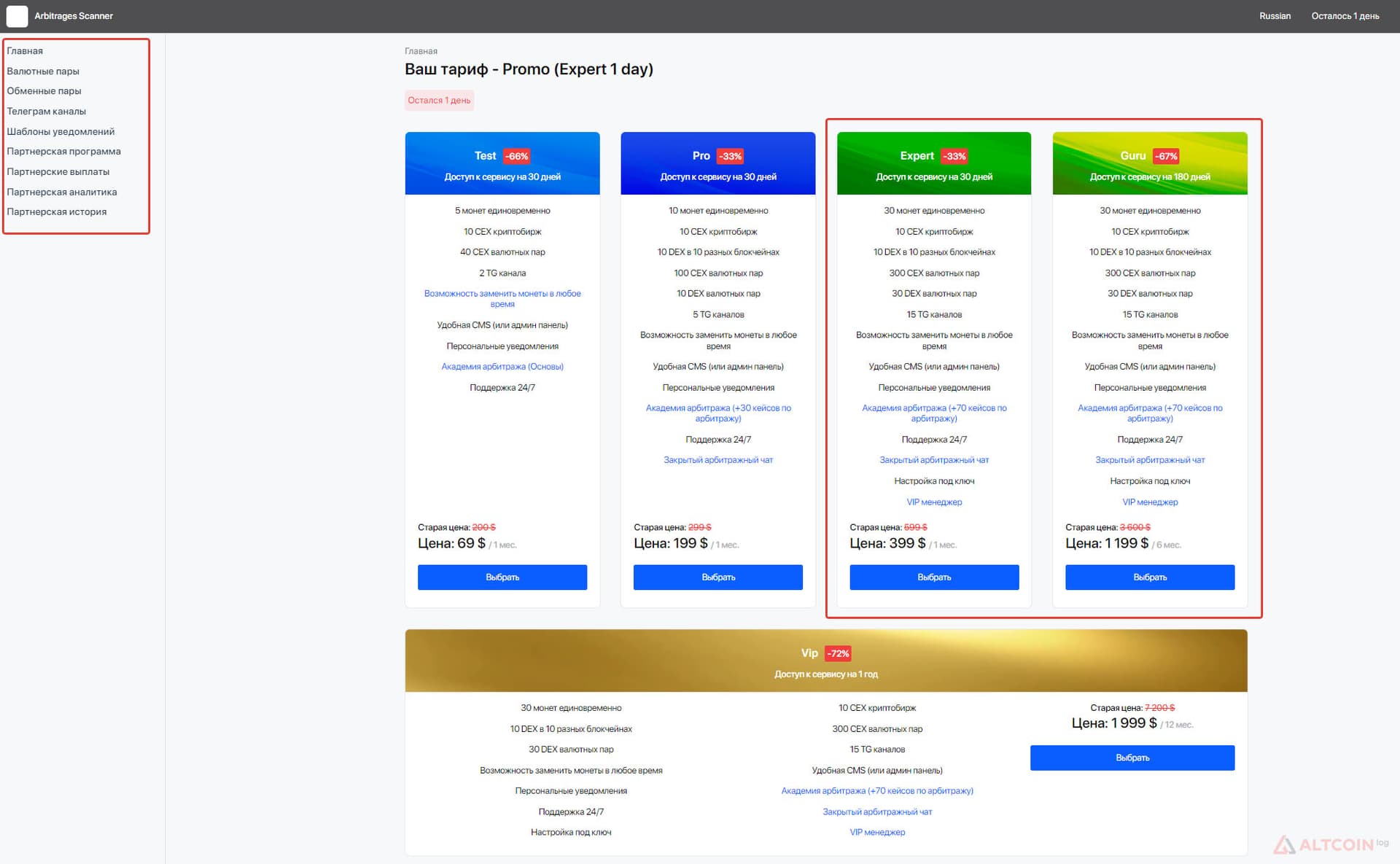Click the 'Осталось 1 день' header item

tap(1345, 16)
